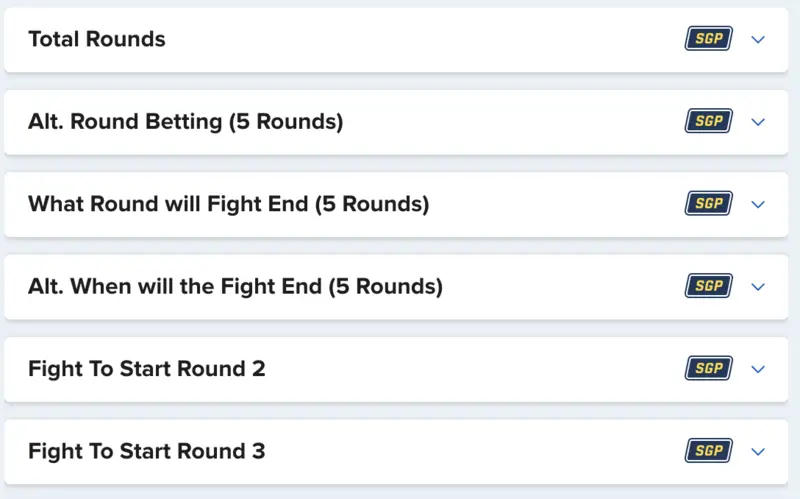The height and width of the screenshot is (499, 800).
Task: Click blank space in Fight To Start Round 2 row
Action: pos(470,368)
